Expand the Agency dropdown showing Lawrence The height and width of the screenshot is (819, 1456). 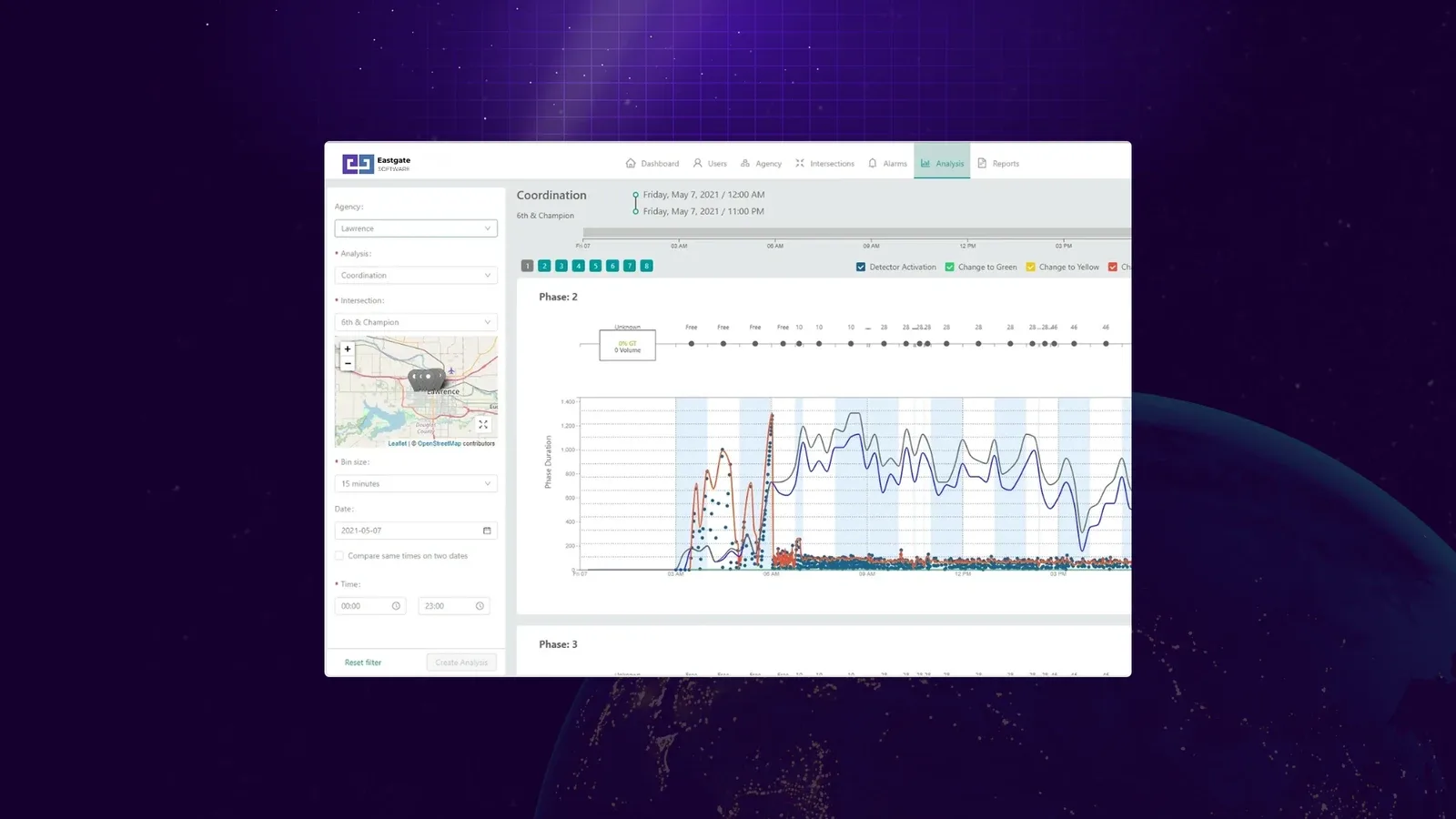416,228
